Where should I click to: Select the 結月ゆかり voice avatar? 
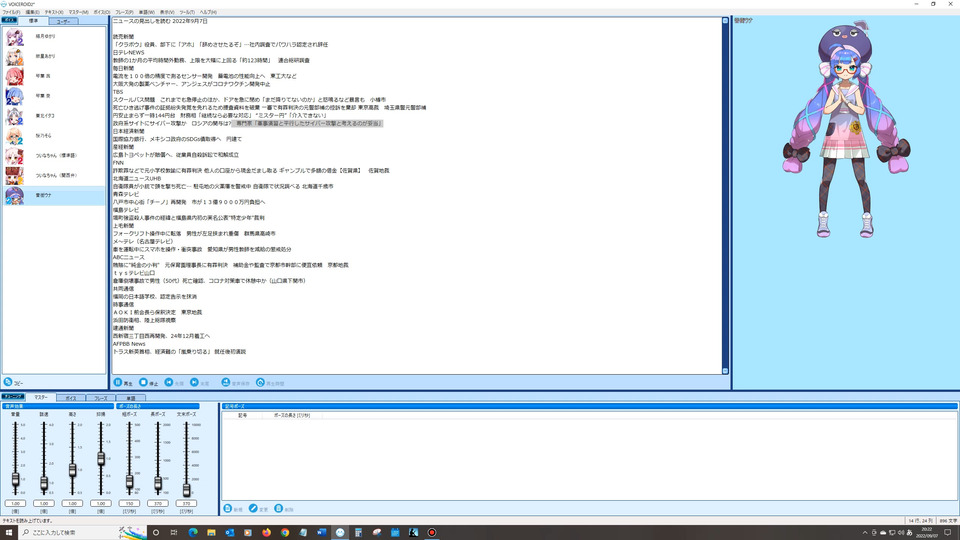click(15, 37)
